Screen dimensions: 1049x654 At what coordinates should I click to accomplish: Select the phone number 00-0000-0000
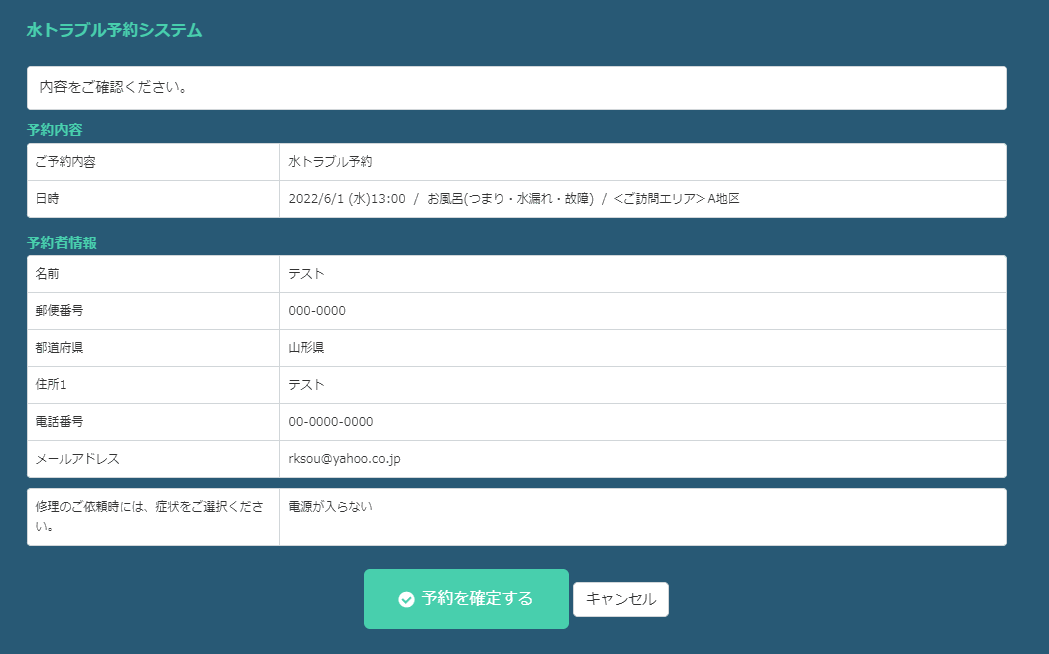[330, 421]
